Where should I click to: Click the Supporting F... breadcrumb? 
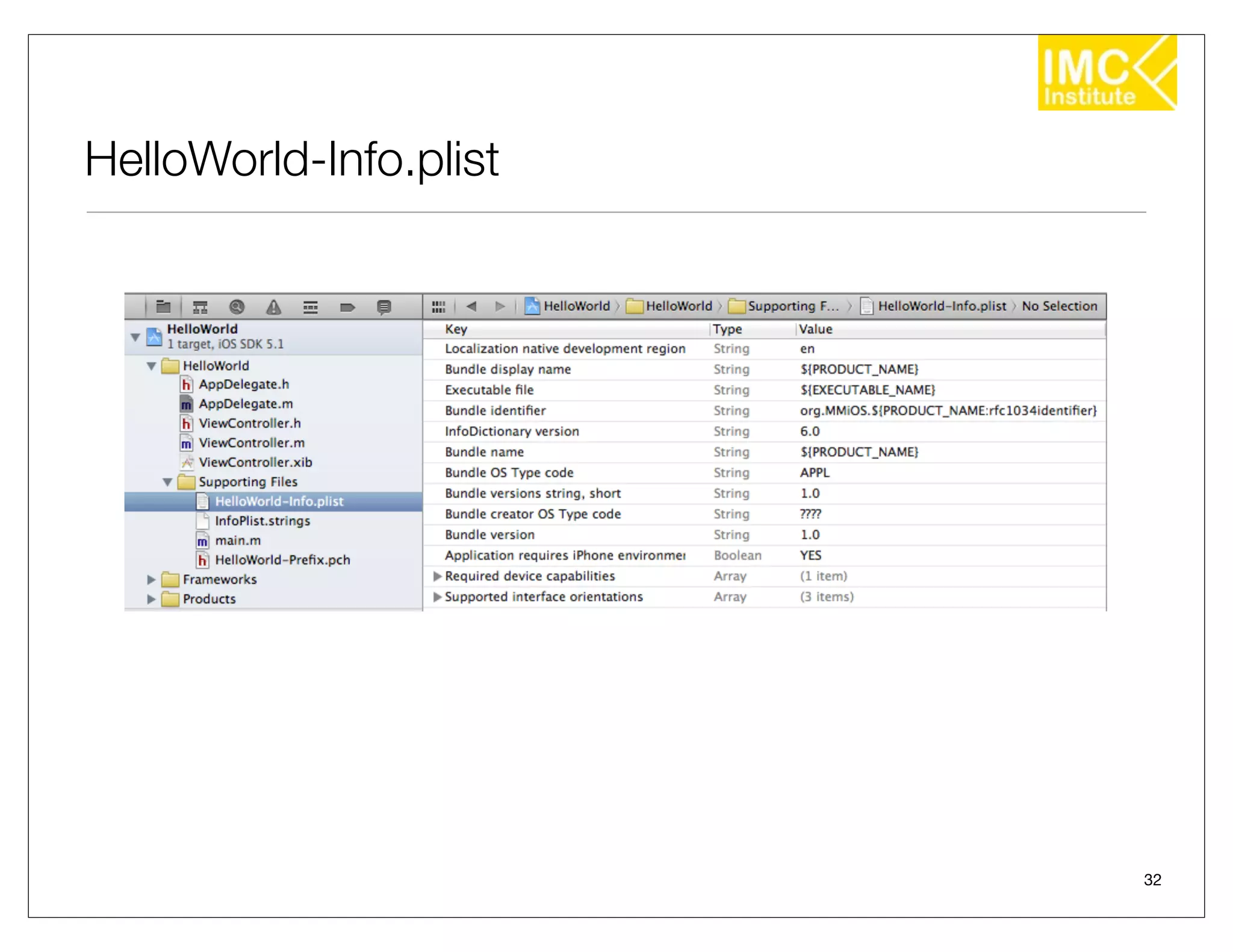[x=784, y=306]
